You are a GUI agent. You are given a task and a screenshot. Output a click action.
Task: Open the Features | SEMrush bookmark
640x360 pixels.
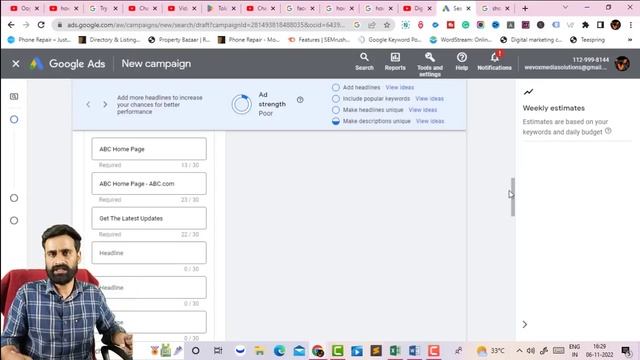point(319,40)
